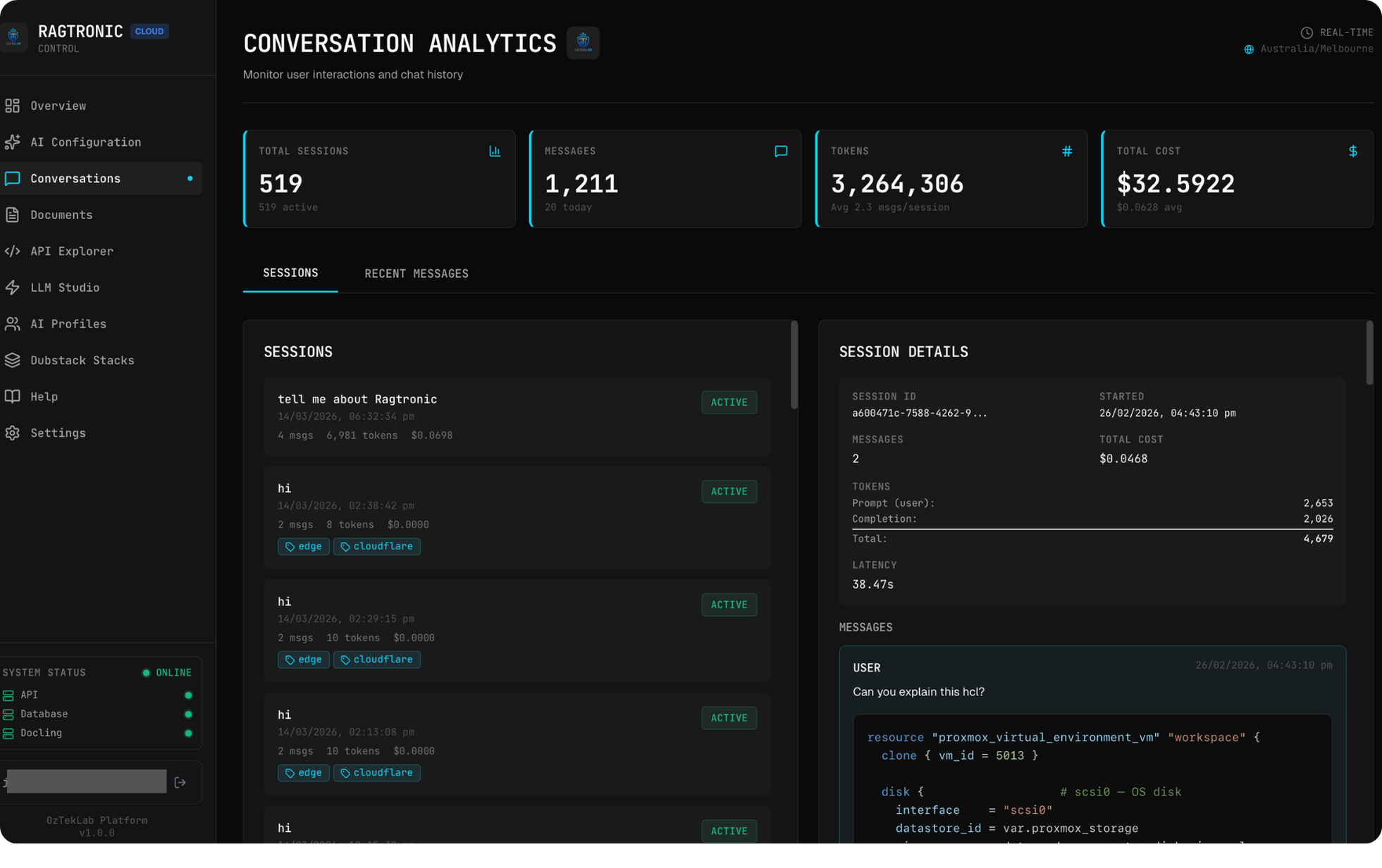Screen dimensions: 1382x868
Task: Select Conversations in the navigation menu
Action: point(75,178)
